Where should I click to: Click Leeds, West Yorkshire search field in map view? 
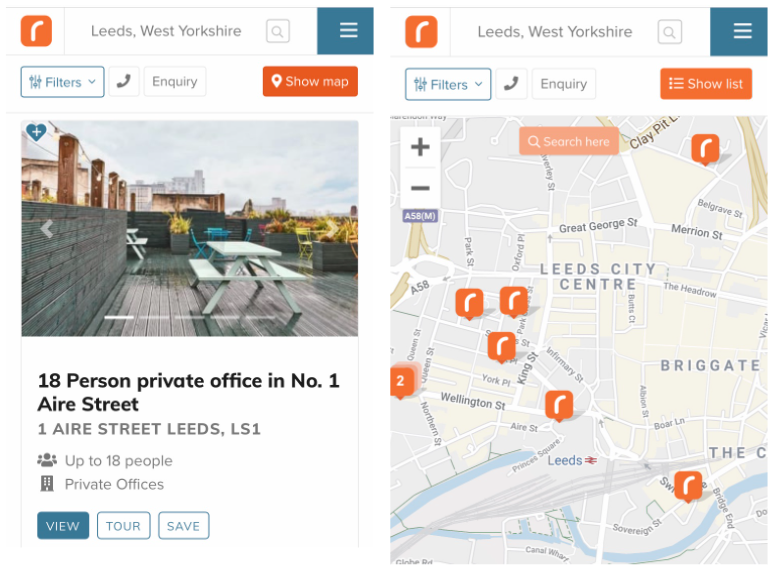555,32
